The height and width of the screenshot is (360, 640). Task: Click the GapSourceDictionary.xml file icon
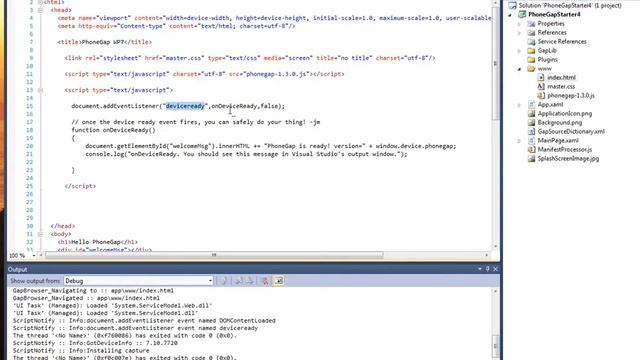coord(531,131)
